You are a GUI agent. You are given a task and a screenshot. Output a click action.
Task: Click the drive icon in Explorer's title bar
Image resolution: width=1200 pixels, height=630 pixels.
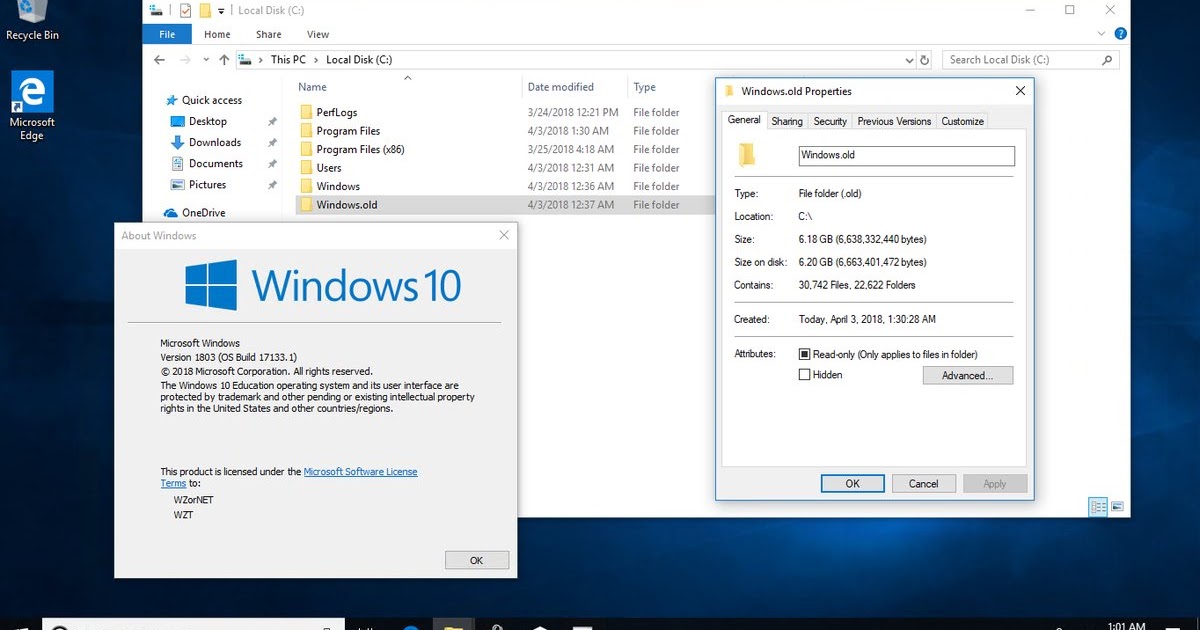154,10
